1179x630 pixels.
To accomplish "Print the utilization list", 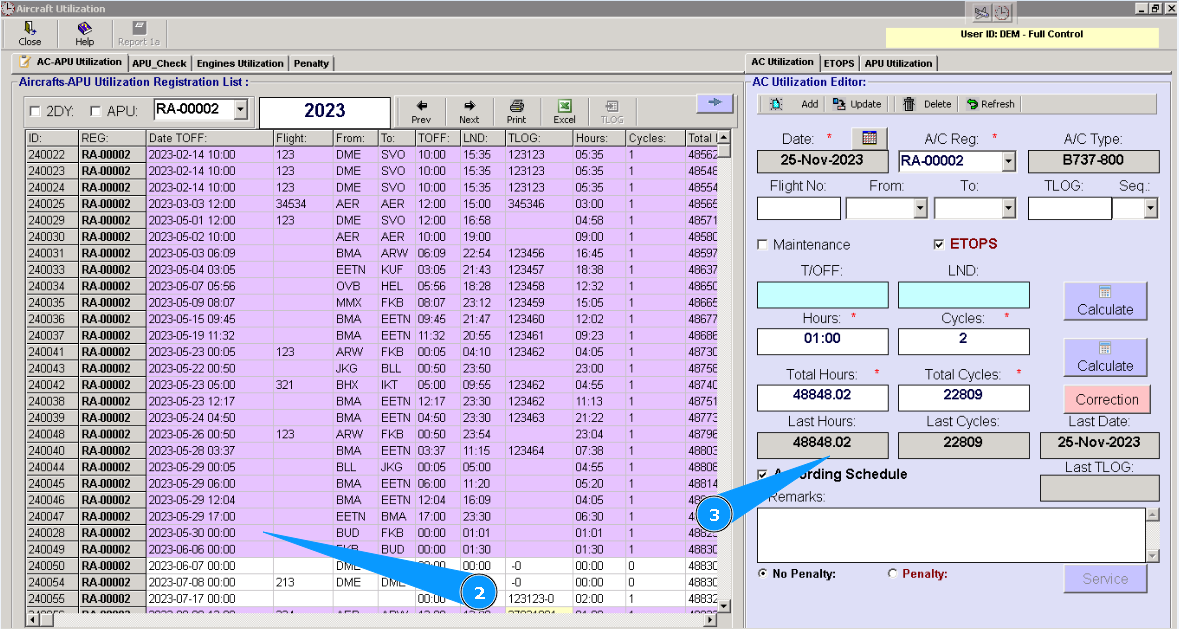I will point(516,110).
